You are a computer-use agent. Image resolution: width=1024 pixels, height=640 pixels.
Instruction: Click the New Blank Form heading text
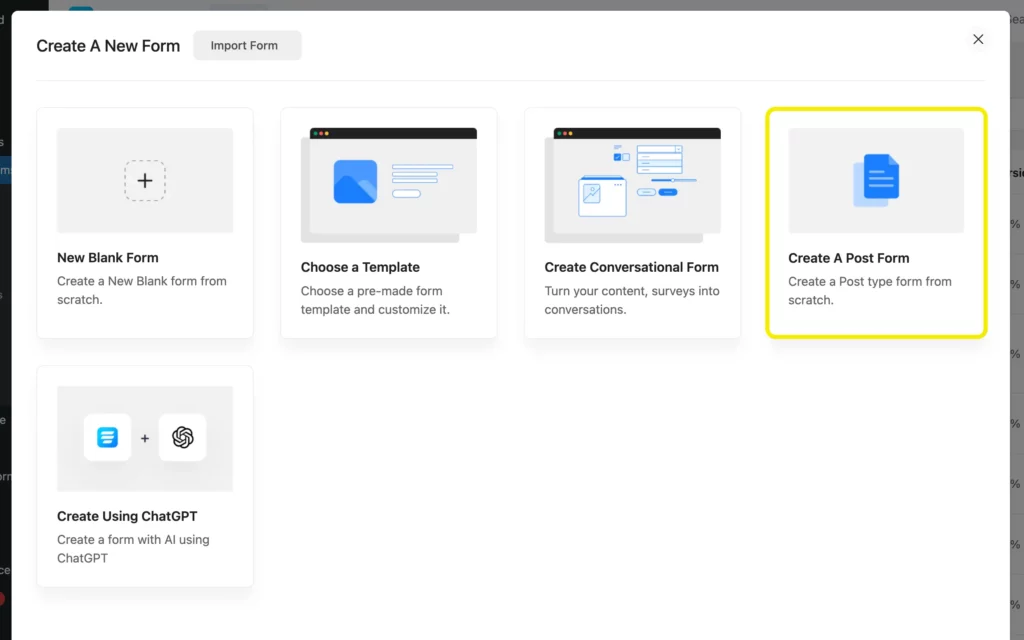(x=107, y=257)
